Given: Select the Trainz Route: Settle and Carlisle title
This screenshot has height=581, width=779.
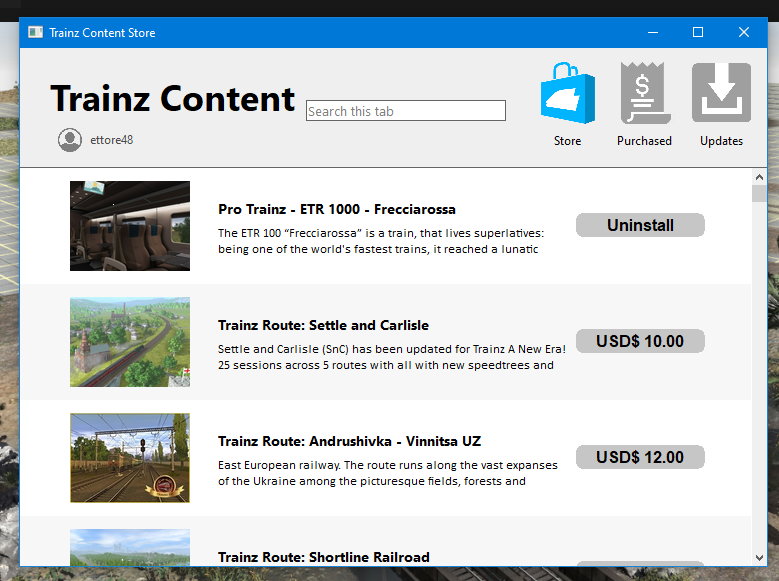Looking at the screenshot, I should pos(323,325).
